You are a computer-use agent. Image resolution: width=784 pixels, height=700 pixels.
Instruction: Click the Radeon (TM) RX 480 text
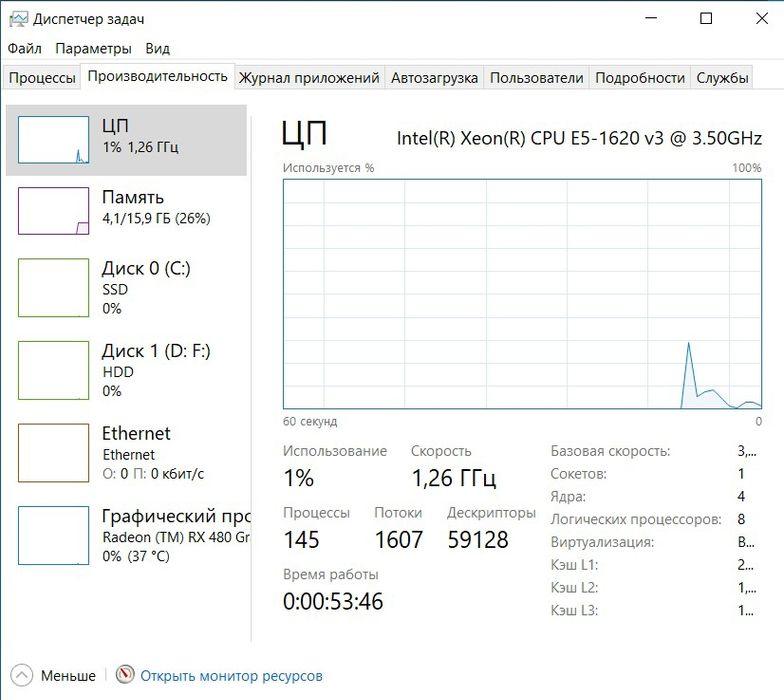click(176, 538)
